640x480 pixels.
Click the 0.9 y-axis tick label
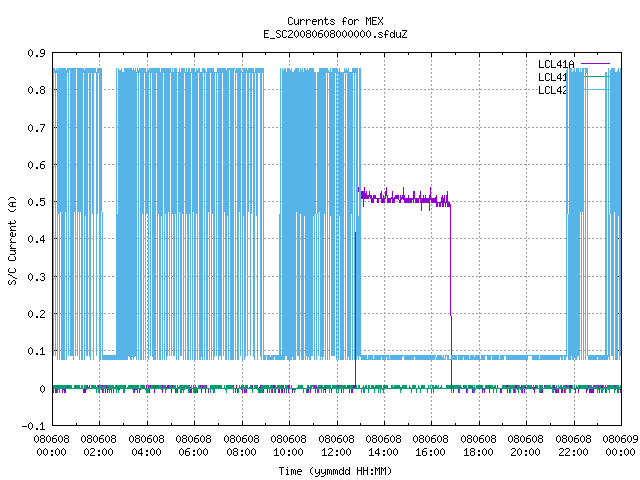coord(37,53)
